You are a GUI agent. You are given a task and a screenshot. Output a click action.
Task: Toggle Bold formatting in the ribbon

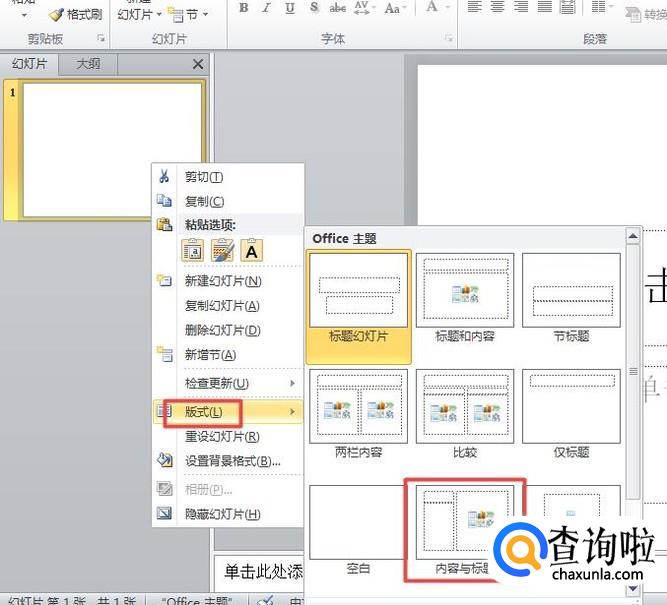point(243,8)
